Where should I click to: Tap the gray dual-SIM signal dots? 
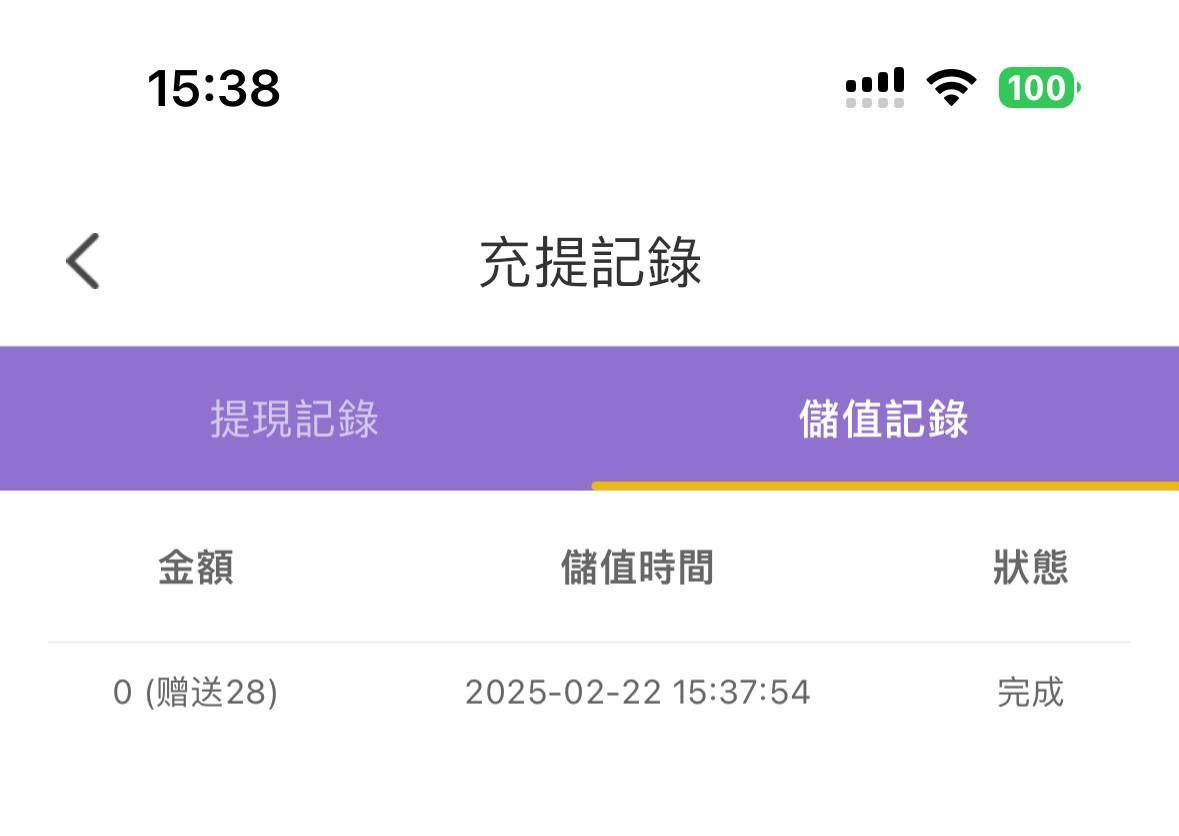click(875, 102)
